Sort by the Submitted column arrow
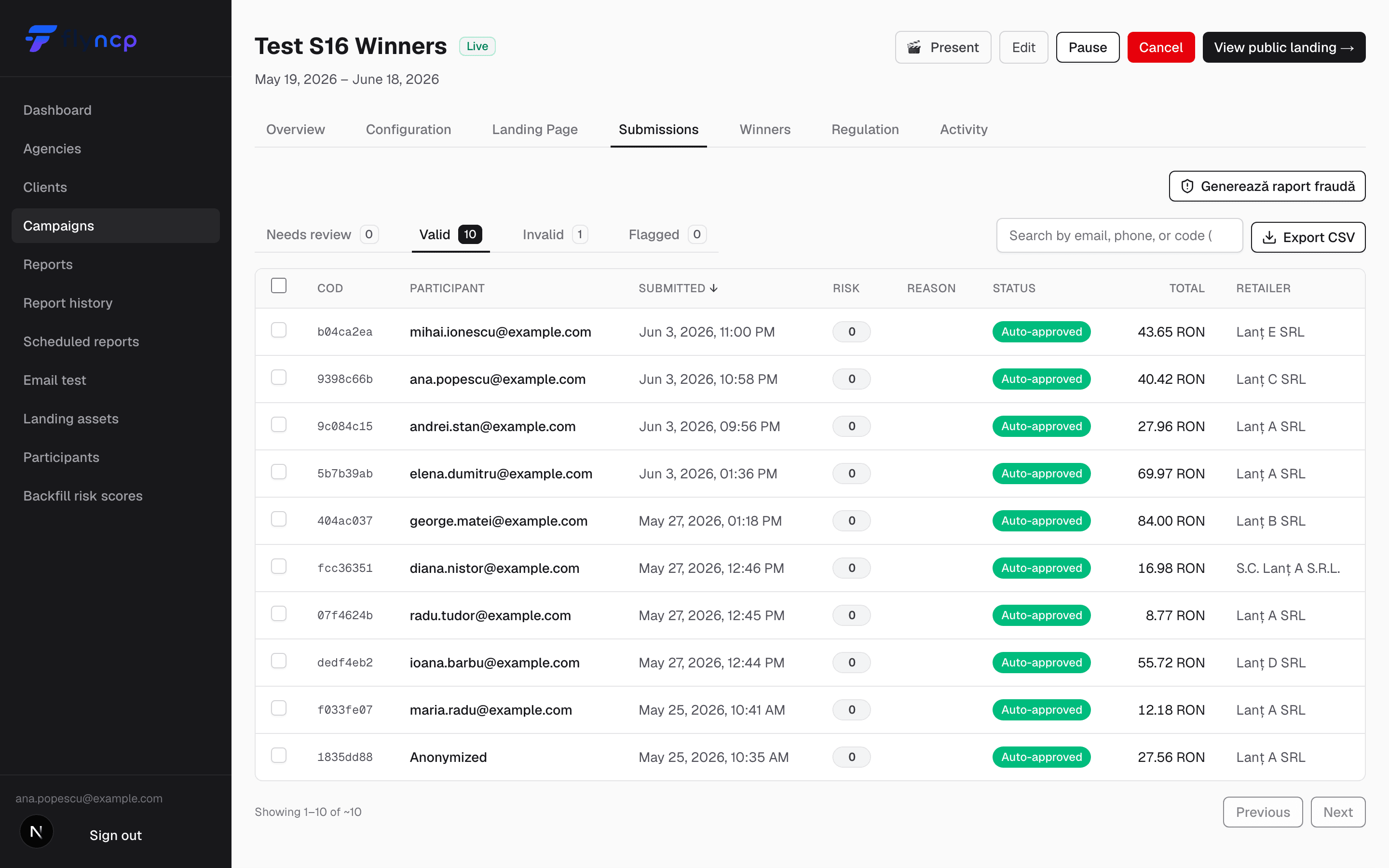Viewport: 1389px width, 868px height. (x=714, y=288)
